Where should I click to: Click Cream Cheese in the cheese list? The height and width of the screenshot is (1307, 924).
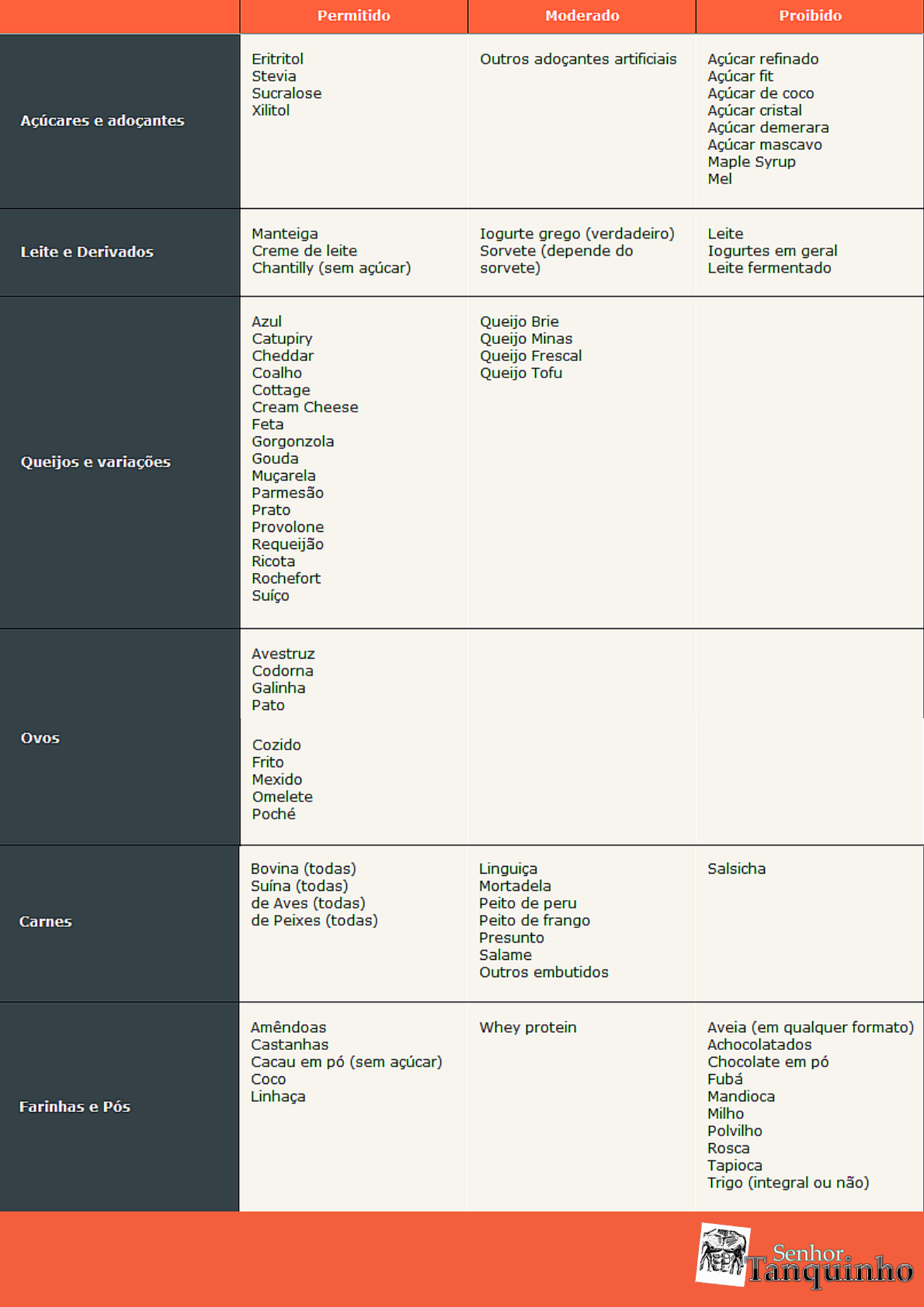304,407
